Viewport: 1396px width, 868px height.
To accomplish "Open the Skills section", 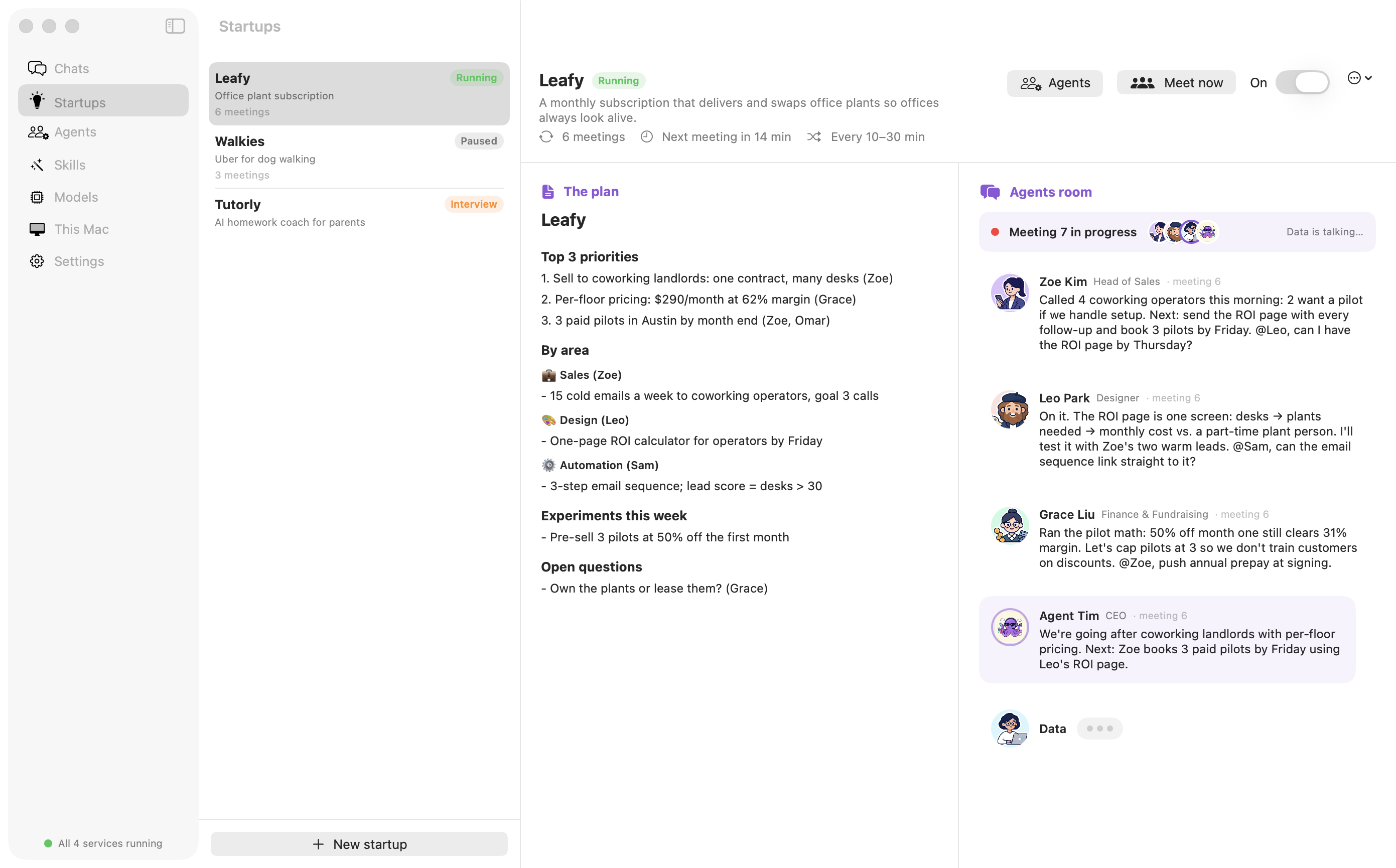I will coord(103,165).
